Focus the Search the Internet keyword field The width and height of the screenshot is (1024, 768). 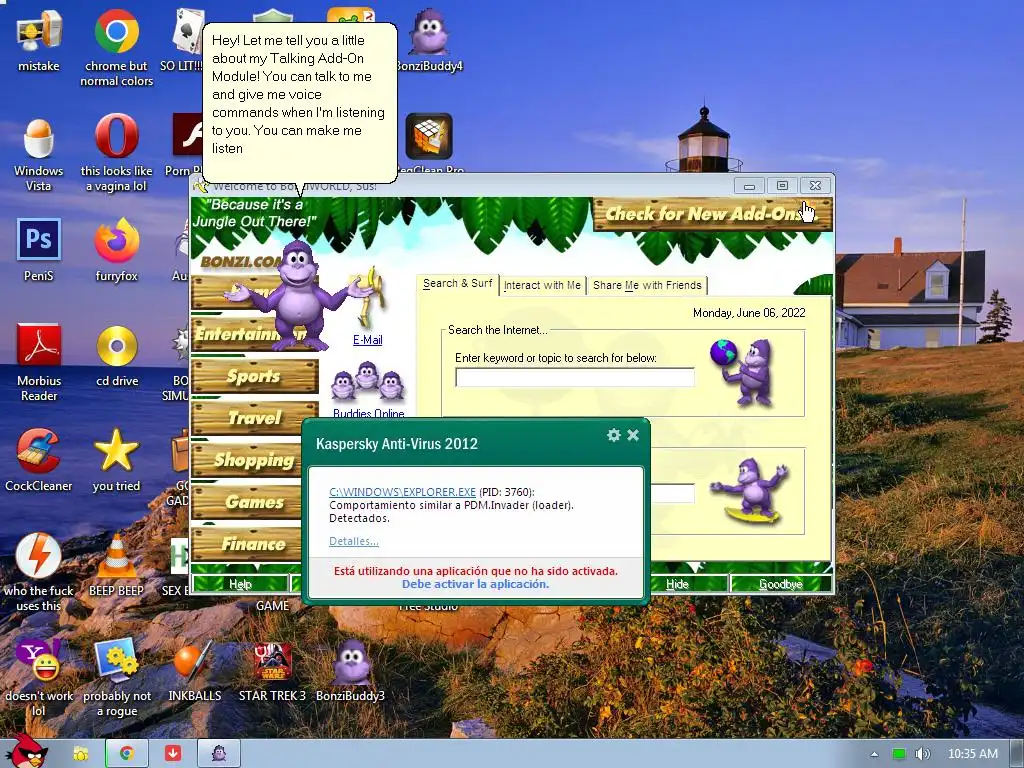tap(575, 377)
